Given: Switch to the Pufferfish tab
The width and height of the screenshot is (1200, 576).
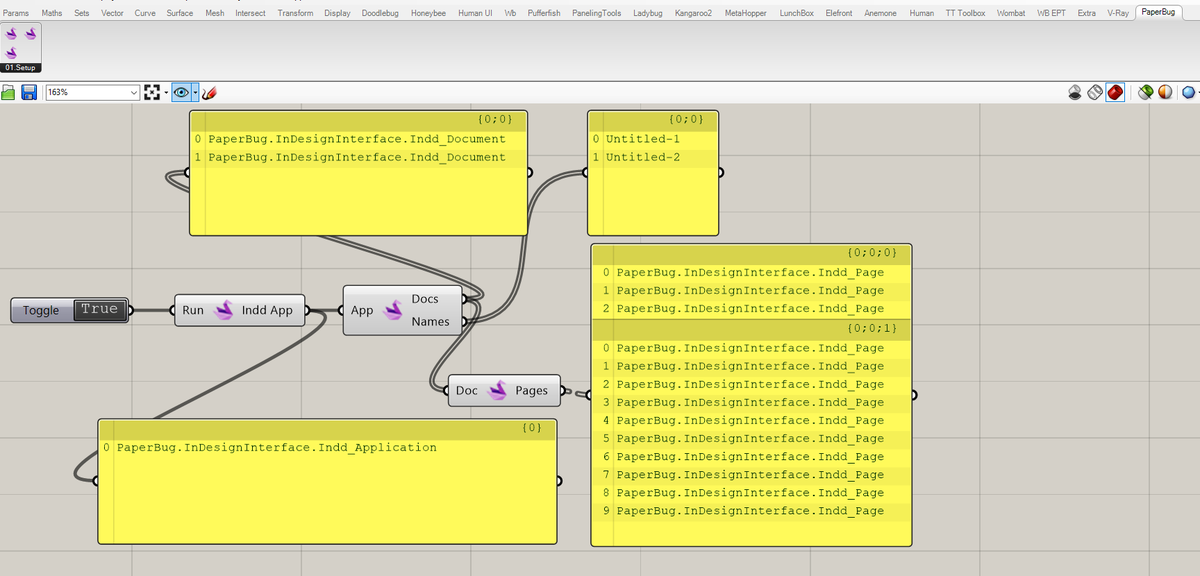Looking at the screenshot, I should tap(542, 13).
